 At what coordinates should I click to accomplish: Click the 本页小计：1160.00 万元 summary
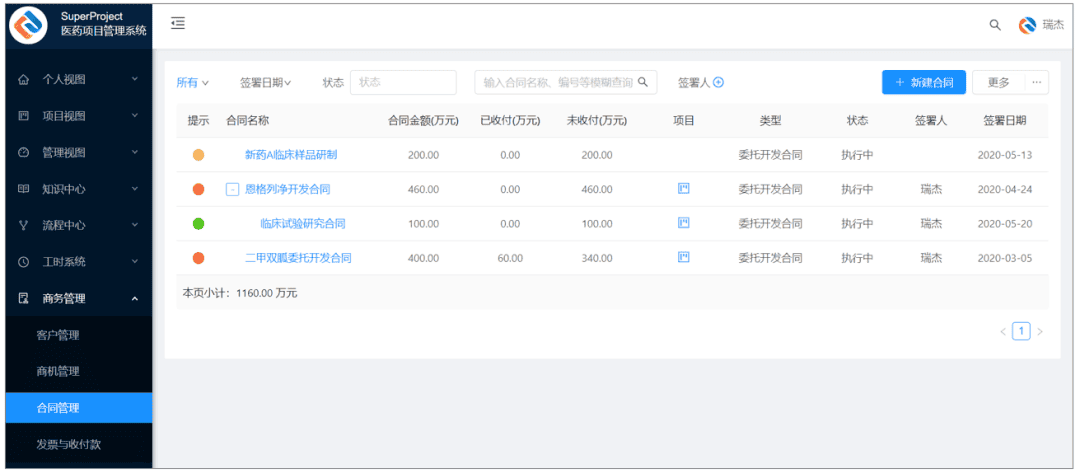pyautogui.click(x=240, y=293)
